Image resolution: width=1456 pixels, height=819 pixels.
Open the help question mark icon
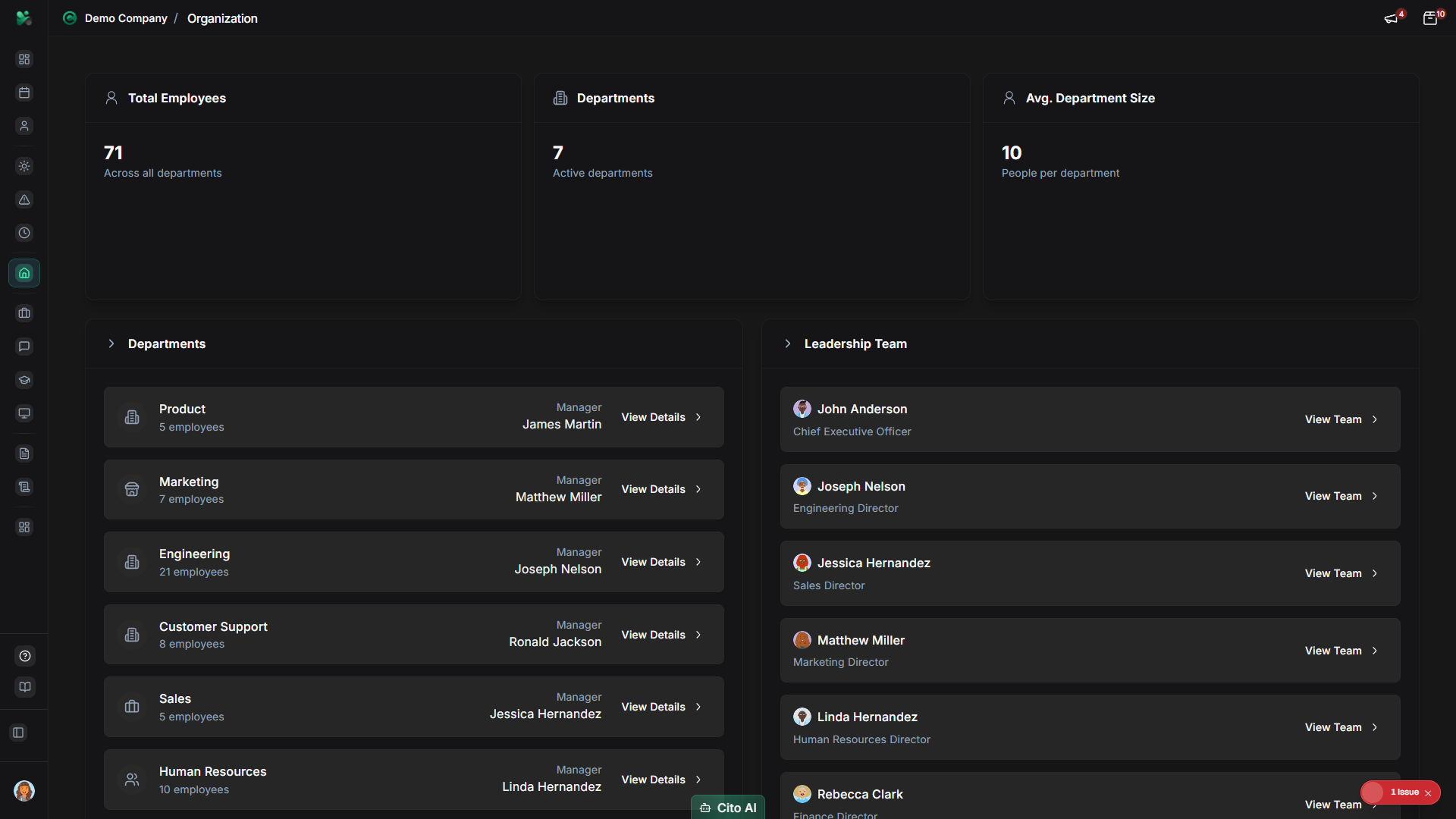[24, 656]
